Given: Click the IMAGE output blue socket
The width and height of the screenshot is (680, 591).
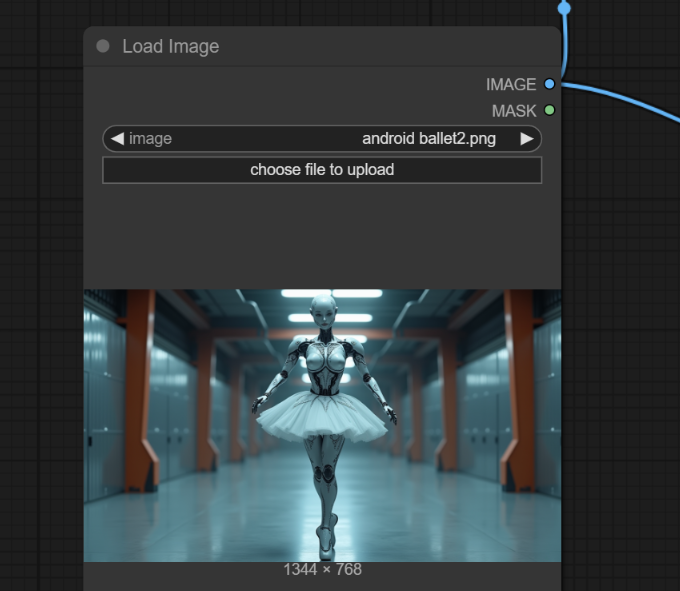Looking at the screenshot, I should click(549, 84).
